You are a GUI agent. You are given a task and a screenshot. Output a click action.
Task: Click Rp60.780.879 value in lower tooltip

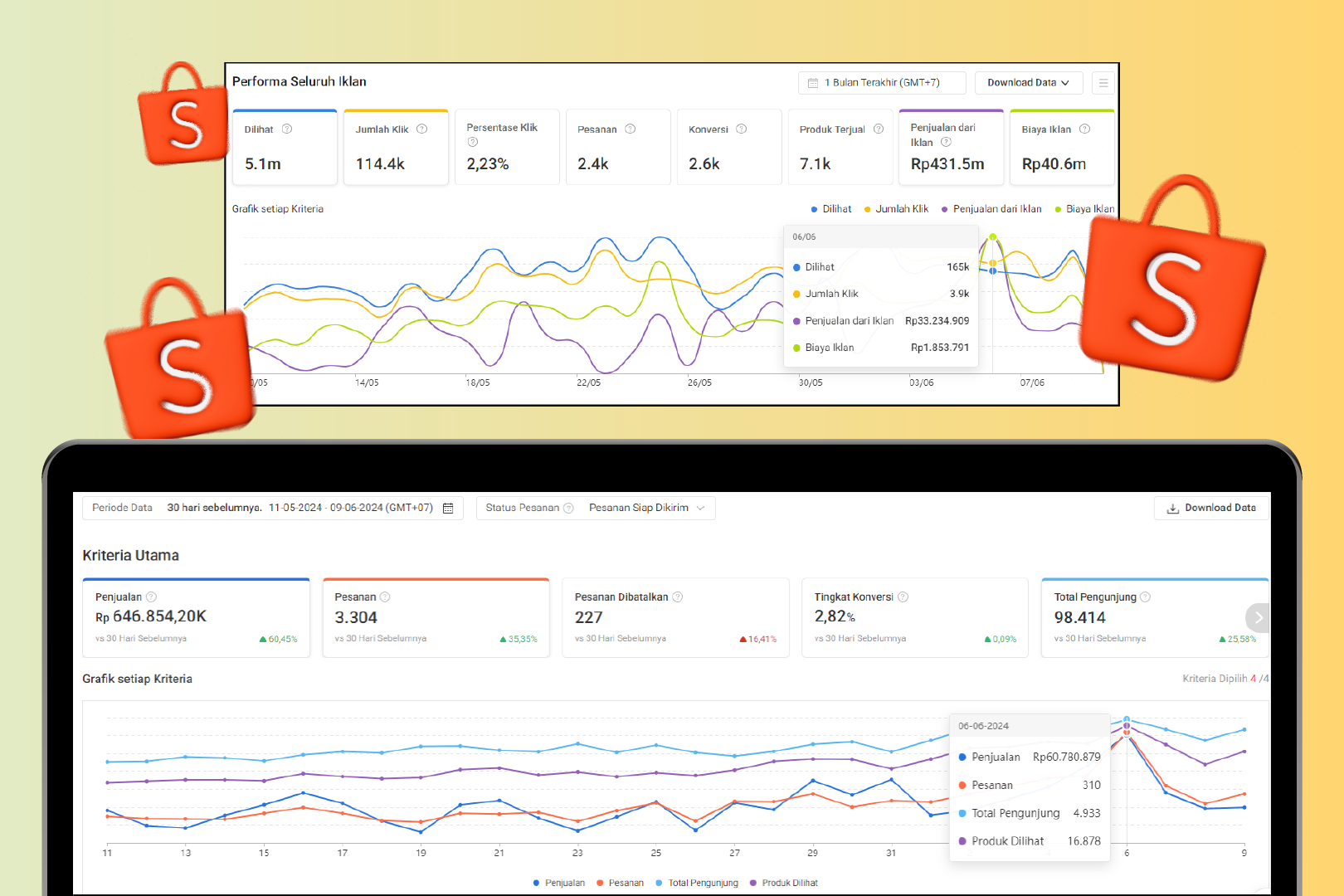1067,757
